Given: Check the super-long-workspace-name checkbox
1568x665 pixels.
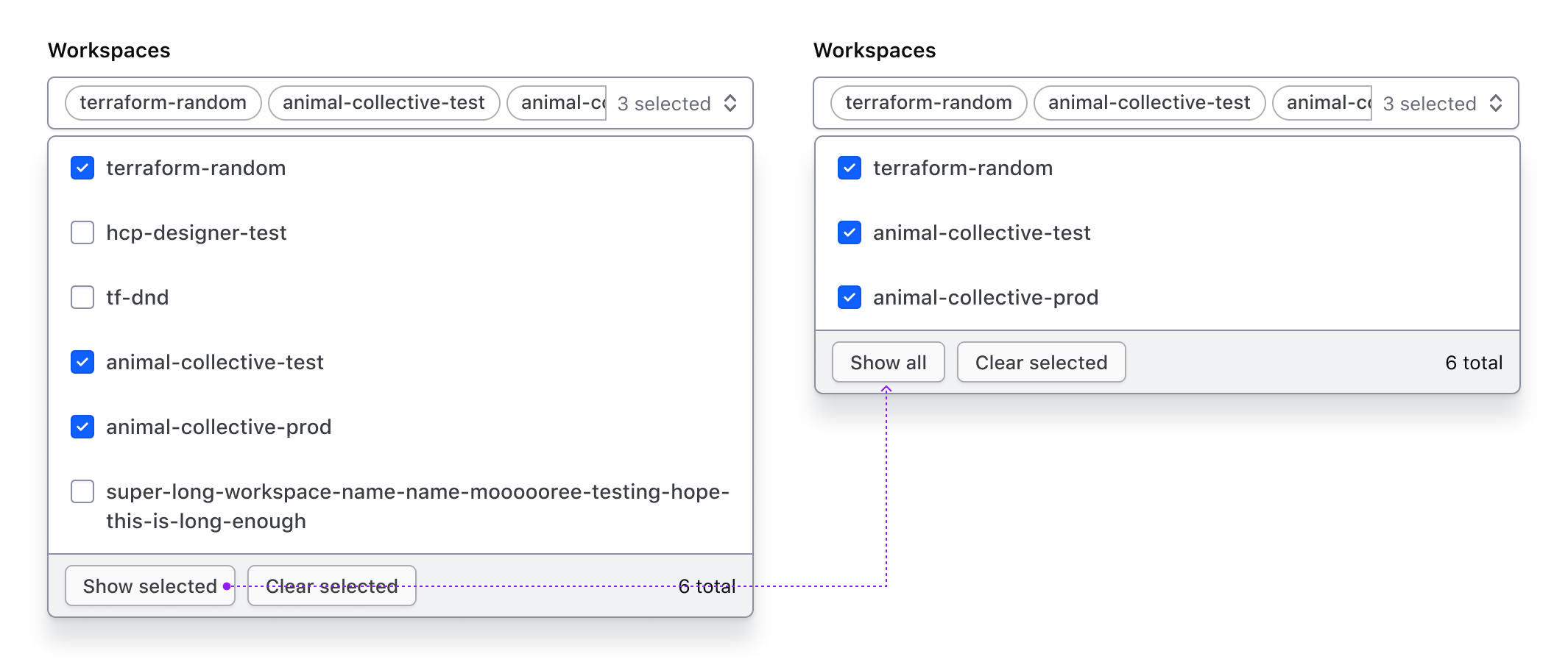Looking at the screenshot, I should click(82, 491).
